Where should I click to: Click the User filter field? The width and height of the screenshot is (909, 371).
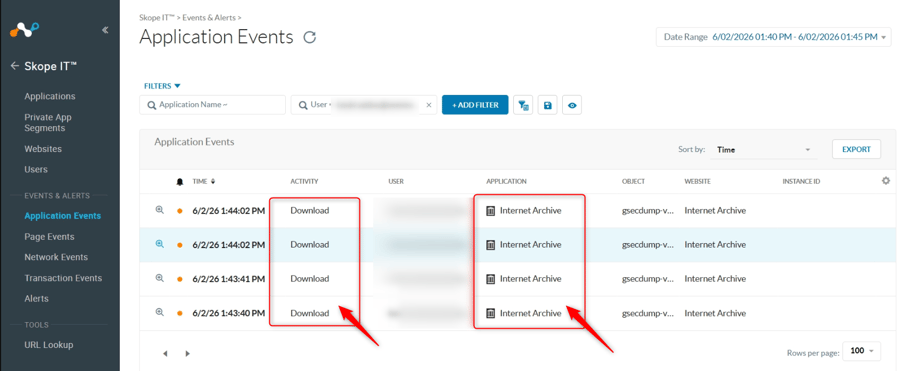tap(363, 105)
